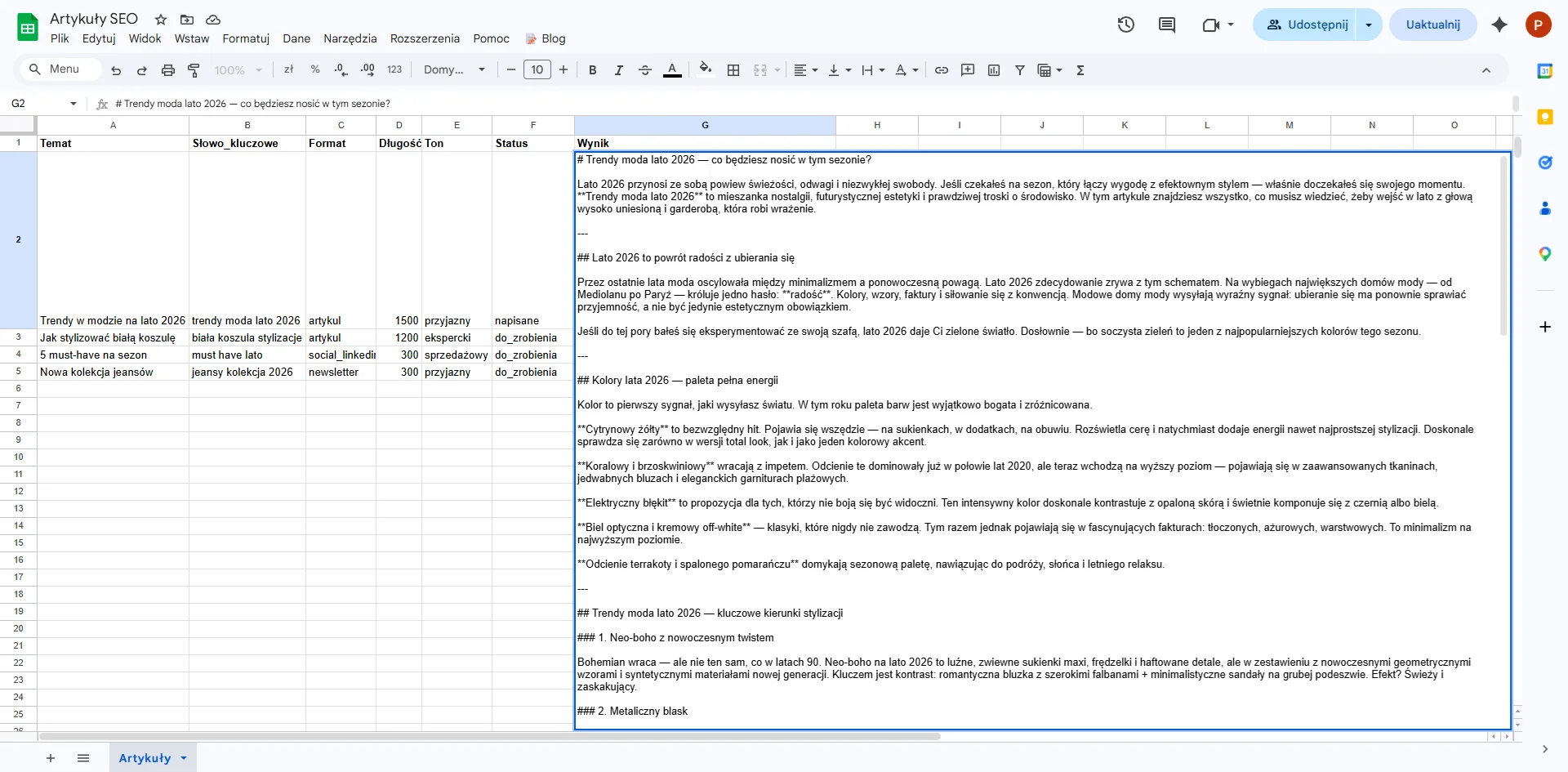Open the Tasks side panel

pos(1545,163)
